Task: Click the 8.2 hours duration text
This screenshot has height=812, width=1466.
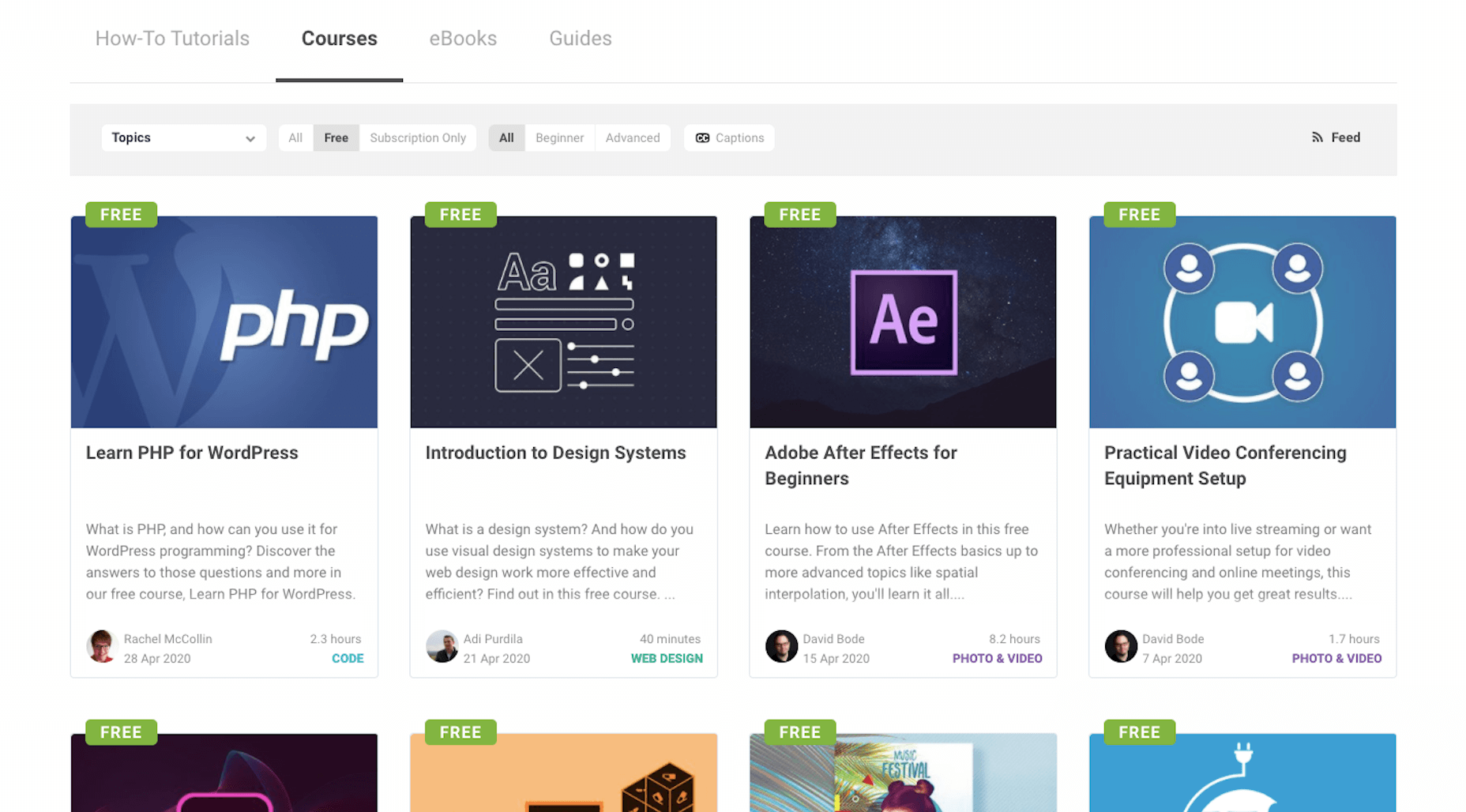Action: pyautogui.click(x=1014, y=639)
